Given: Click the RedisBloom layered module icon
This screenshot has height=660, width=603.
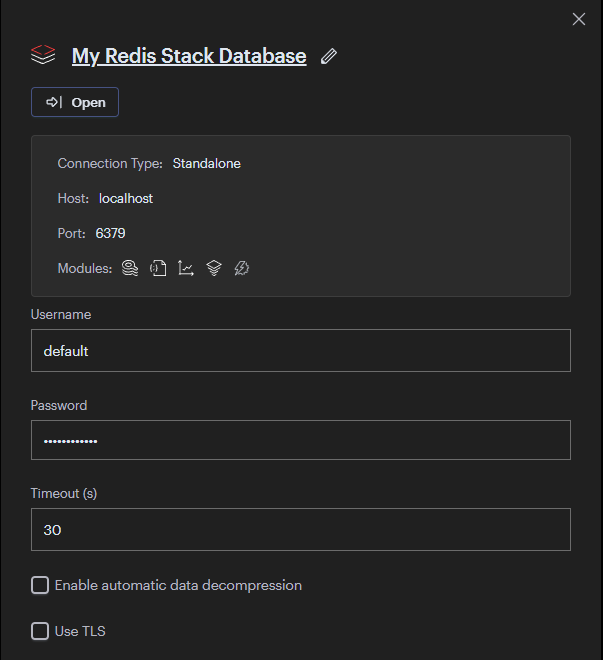Looking at the screenshot, I should (214, 268).
